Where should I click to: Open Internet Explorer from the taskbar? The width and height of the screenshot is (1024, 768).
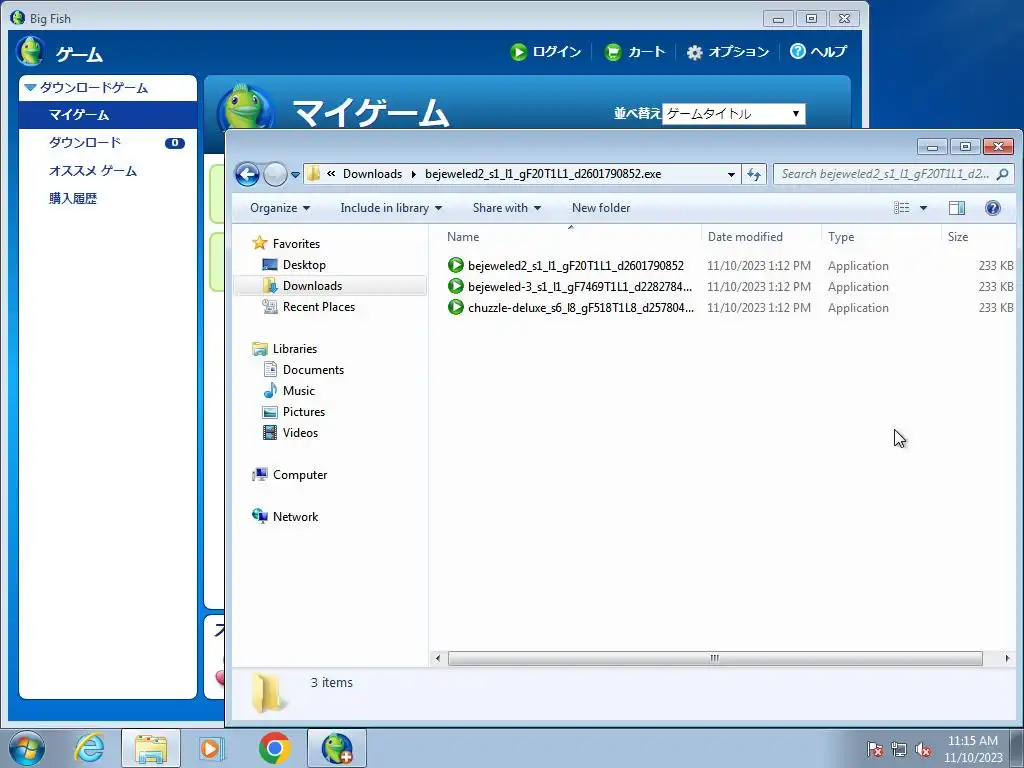89,748
